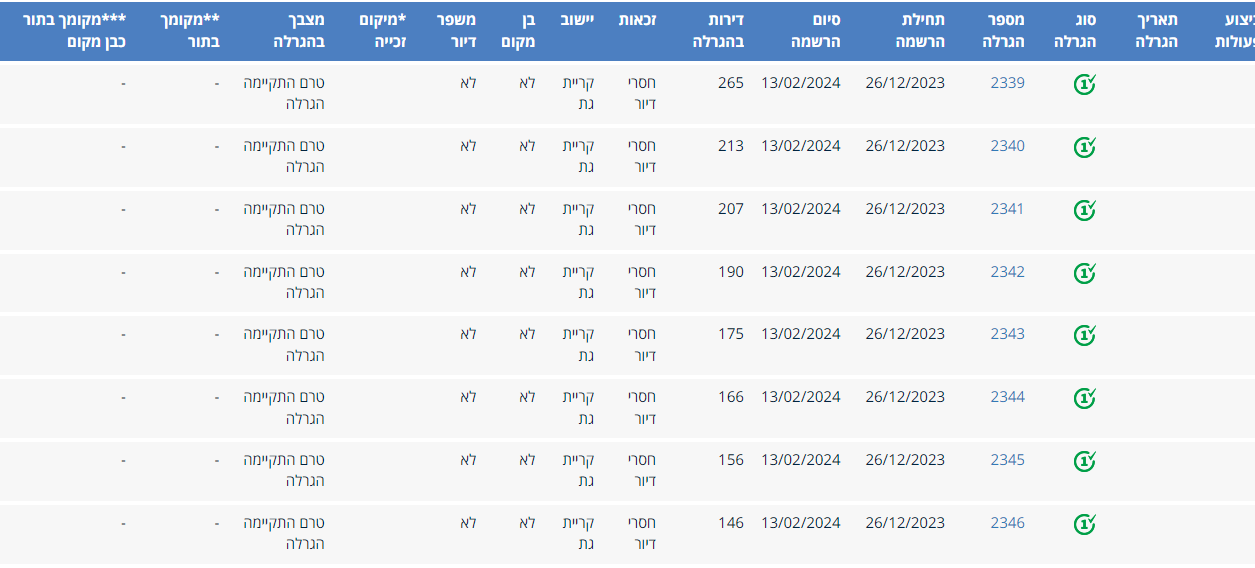The width and height of the screenshot is (1255, 568).
Task: Sort by דירות בהגרלה column header
Action: coord(719,31)
